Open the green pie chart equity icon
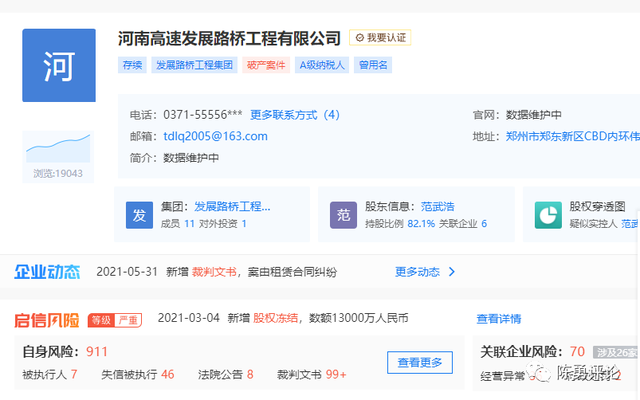 click(548, 215)
